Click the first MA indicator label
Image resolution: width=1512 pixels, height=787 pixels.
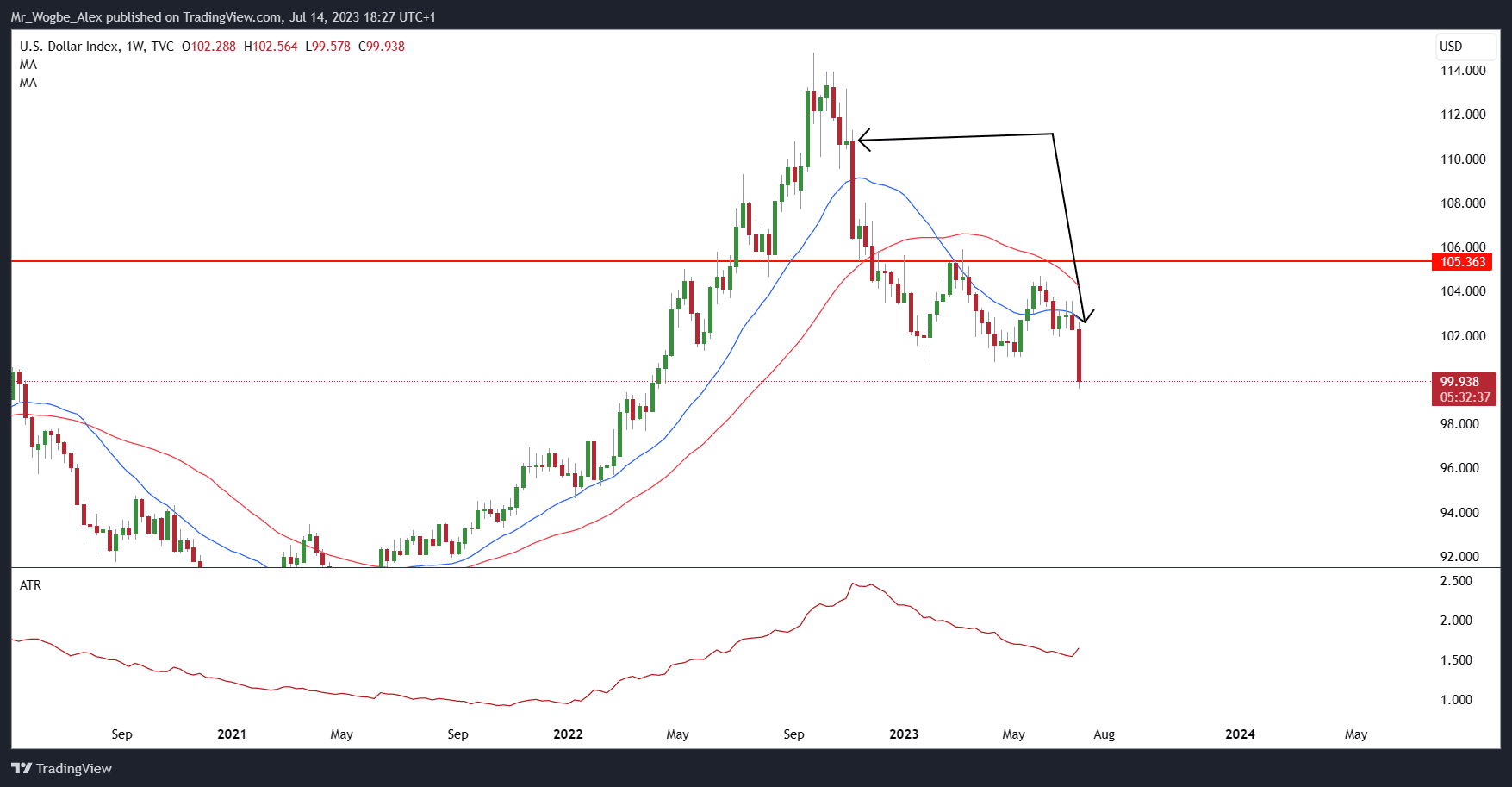pos(28,65)
